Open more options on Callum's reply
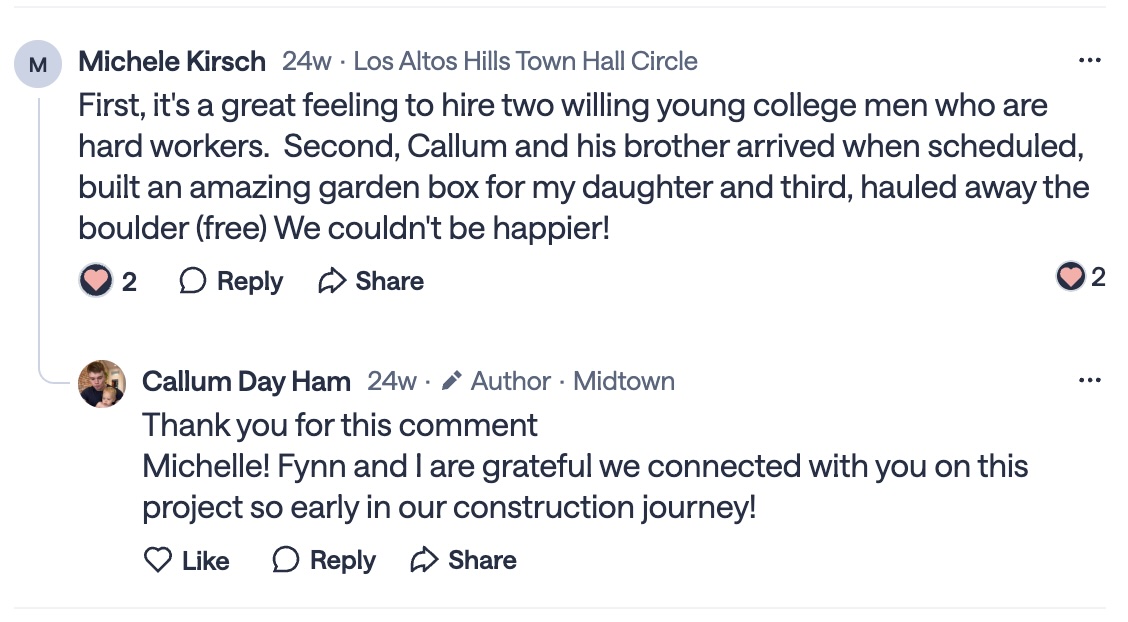The width and height of the screenshot is (1128, 622). (x=1089, y=381)
